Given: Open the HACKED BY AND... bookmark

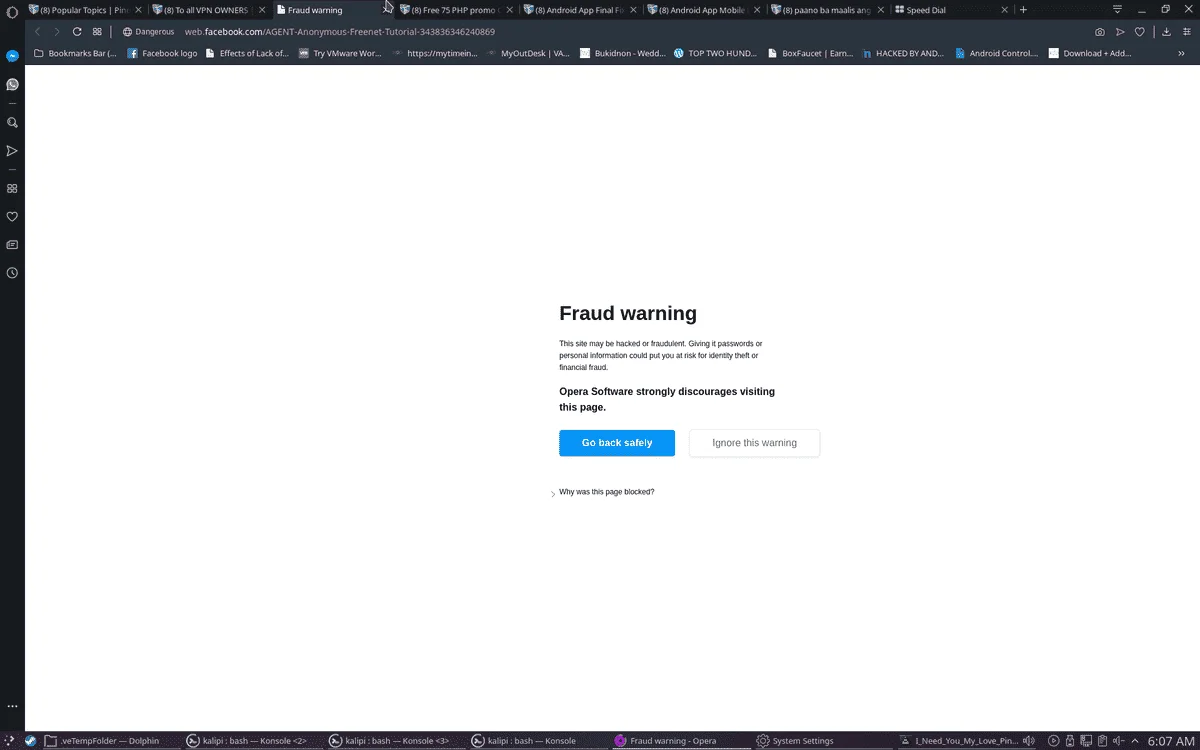Looking at the screenshot, I should (x=903, y=54).
